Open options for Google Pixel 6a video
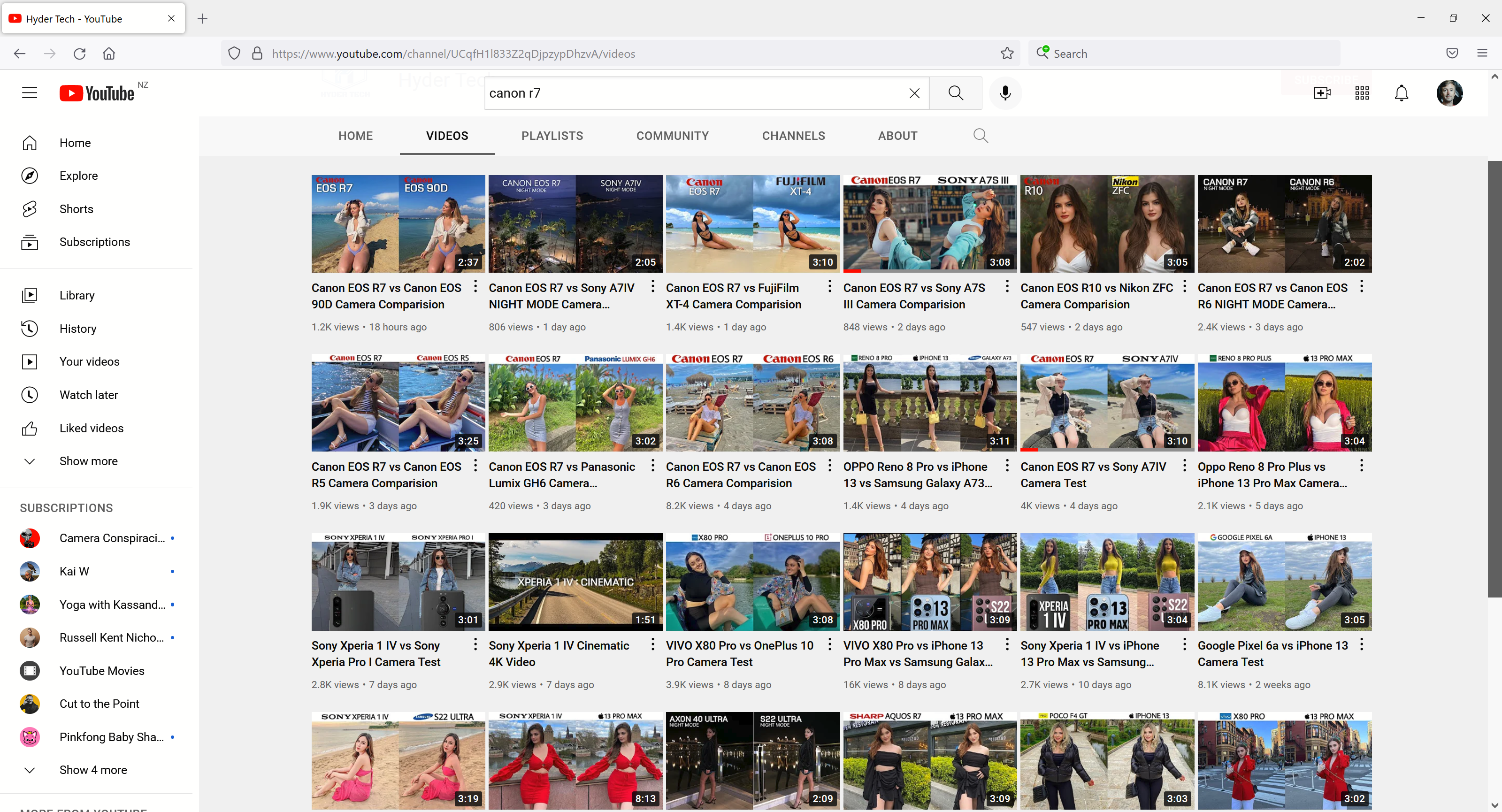 pyautogui.click(x=1362, y=644)
